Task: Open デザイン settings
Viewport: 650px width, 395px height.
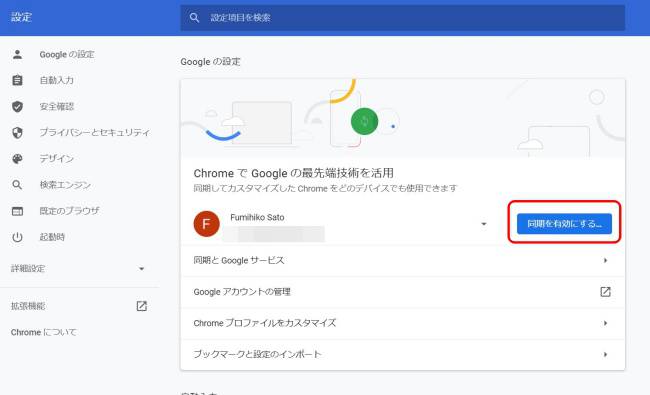Action: pos(57,159)
